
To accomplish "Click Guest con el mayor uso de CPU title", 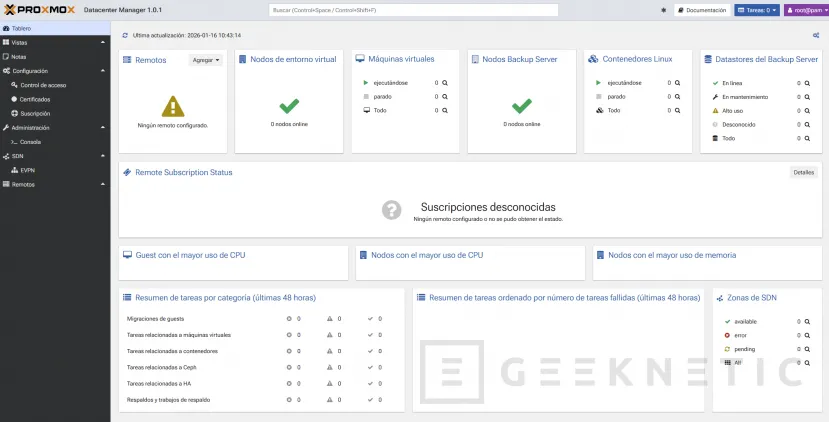I will (190, 255).
